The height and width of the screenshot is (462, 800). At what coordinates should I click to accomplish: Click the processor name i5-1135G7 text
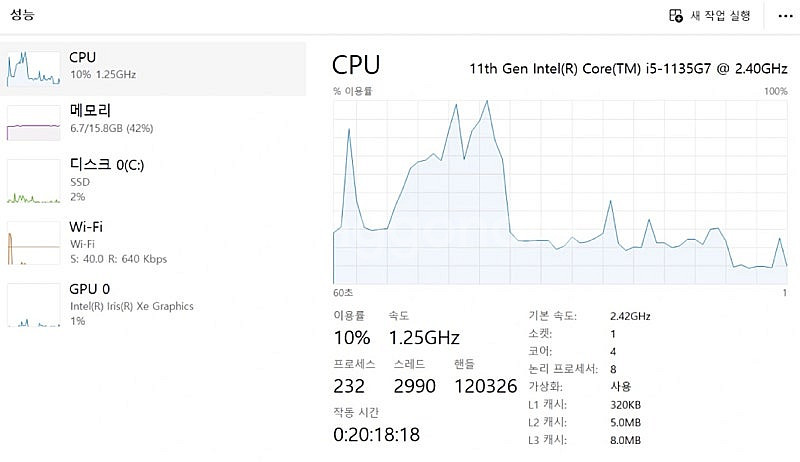click(x=678, y=68)
